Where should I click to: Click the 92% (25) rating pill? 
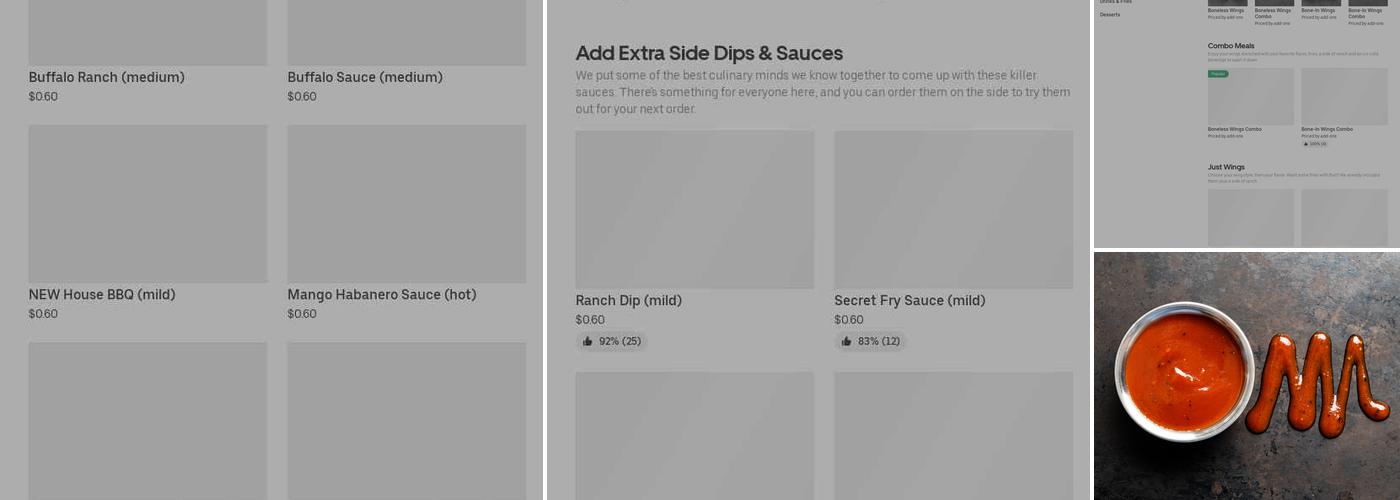tap(612, 341)
